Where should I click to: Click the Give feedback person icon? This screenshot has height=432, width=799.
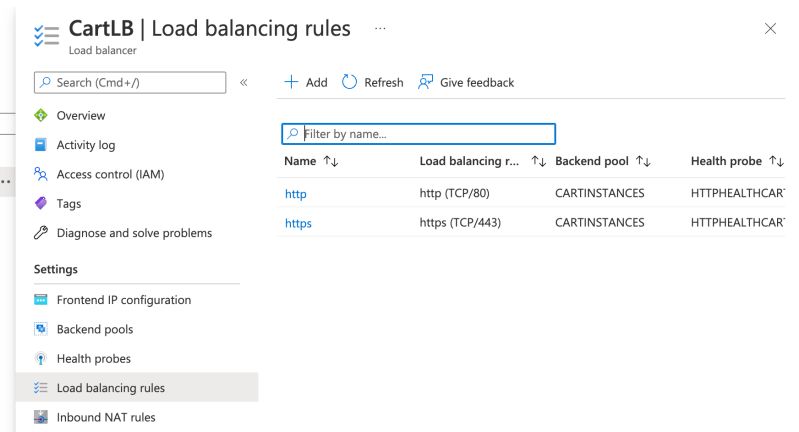(425, 82)
